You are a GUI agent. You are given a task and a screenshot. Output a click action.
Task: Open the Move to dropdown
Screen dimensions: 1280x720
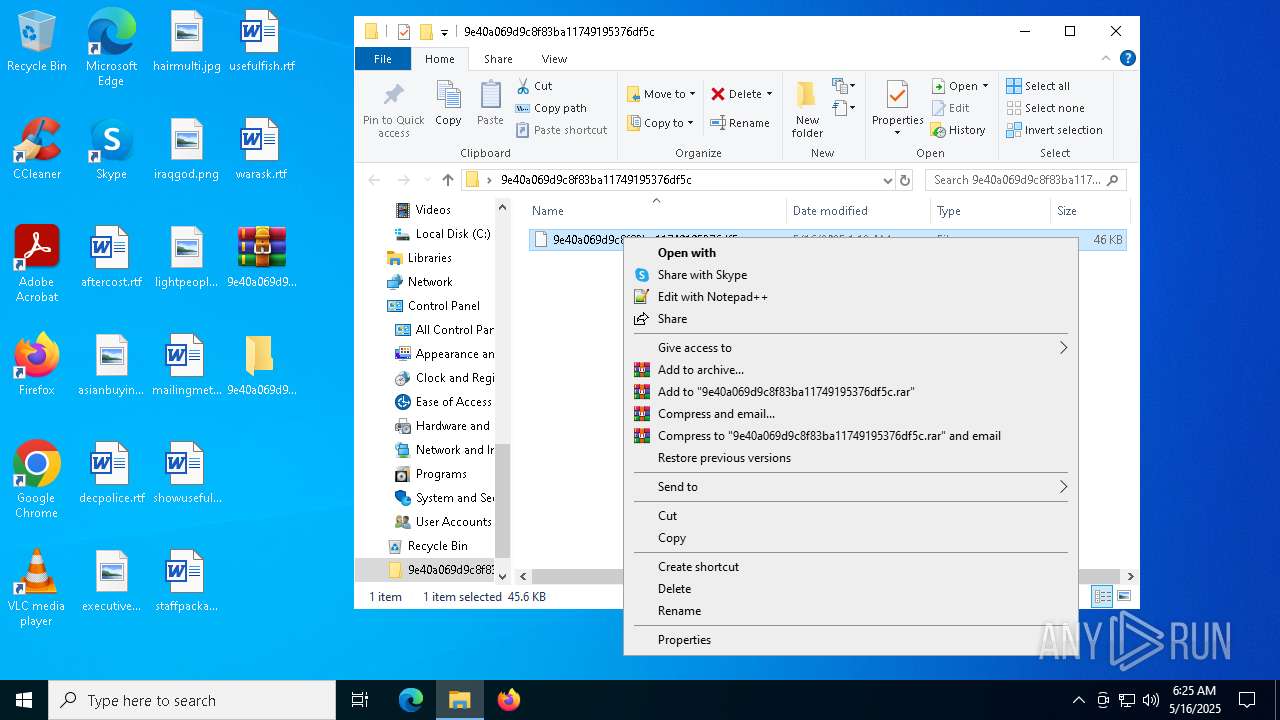[661, 94]
